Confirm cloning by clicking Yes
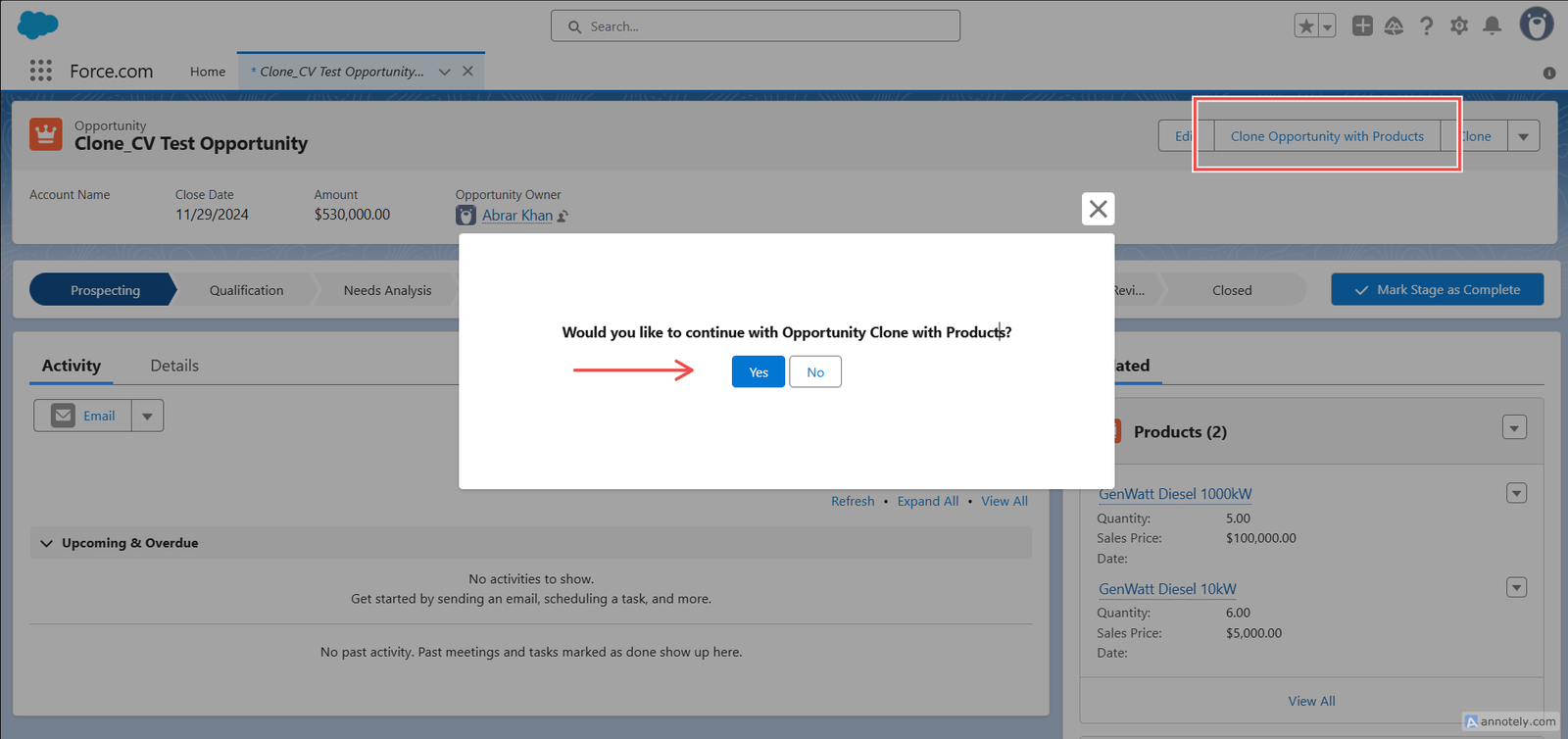Image resolution: width=1568 pixels, height=739 pixels. tap(759, 371)
